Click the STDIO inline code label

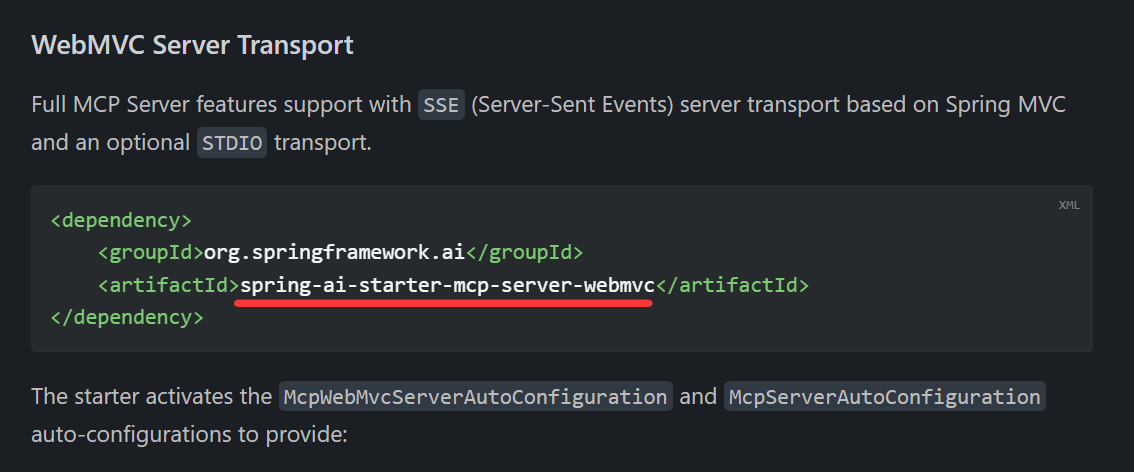[232, 143]
